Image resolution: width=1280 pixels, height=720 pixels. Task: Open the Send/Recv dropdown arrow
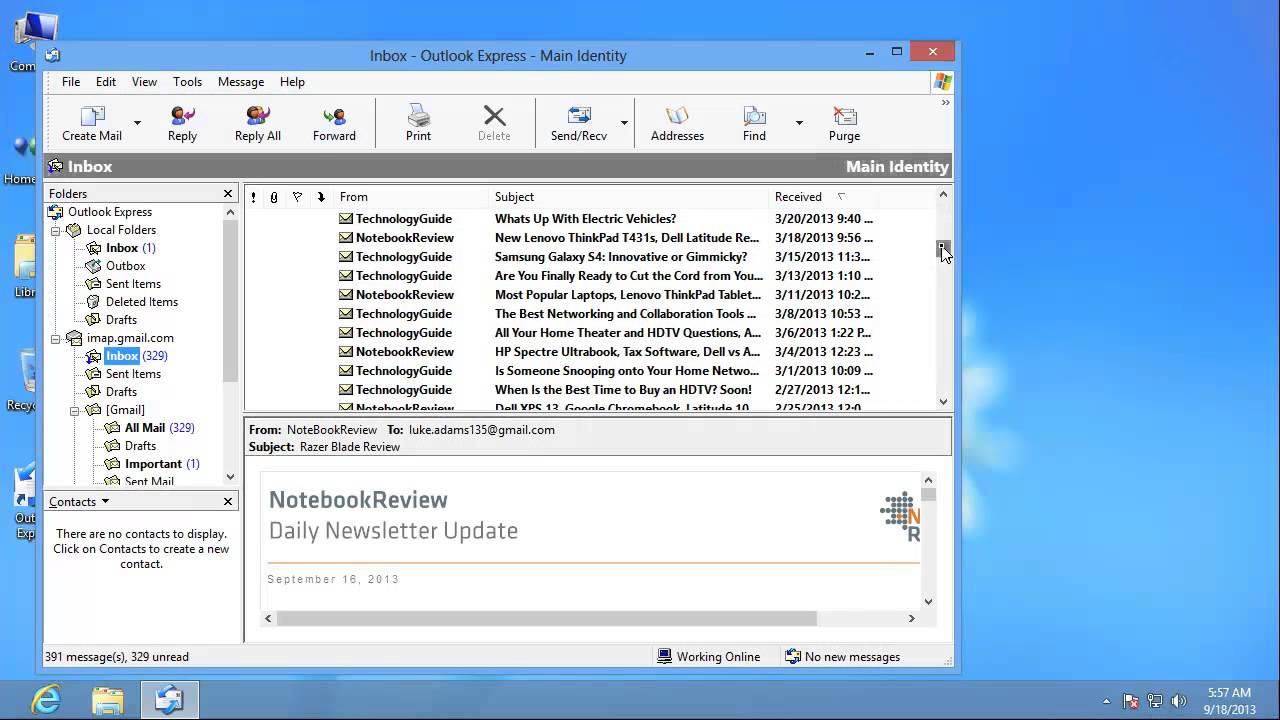coord(624,124)
